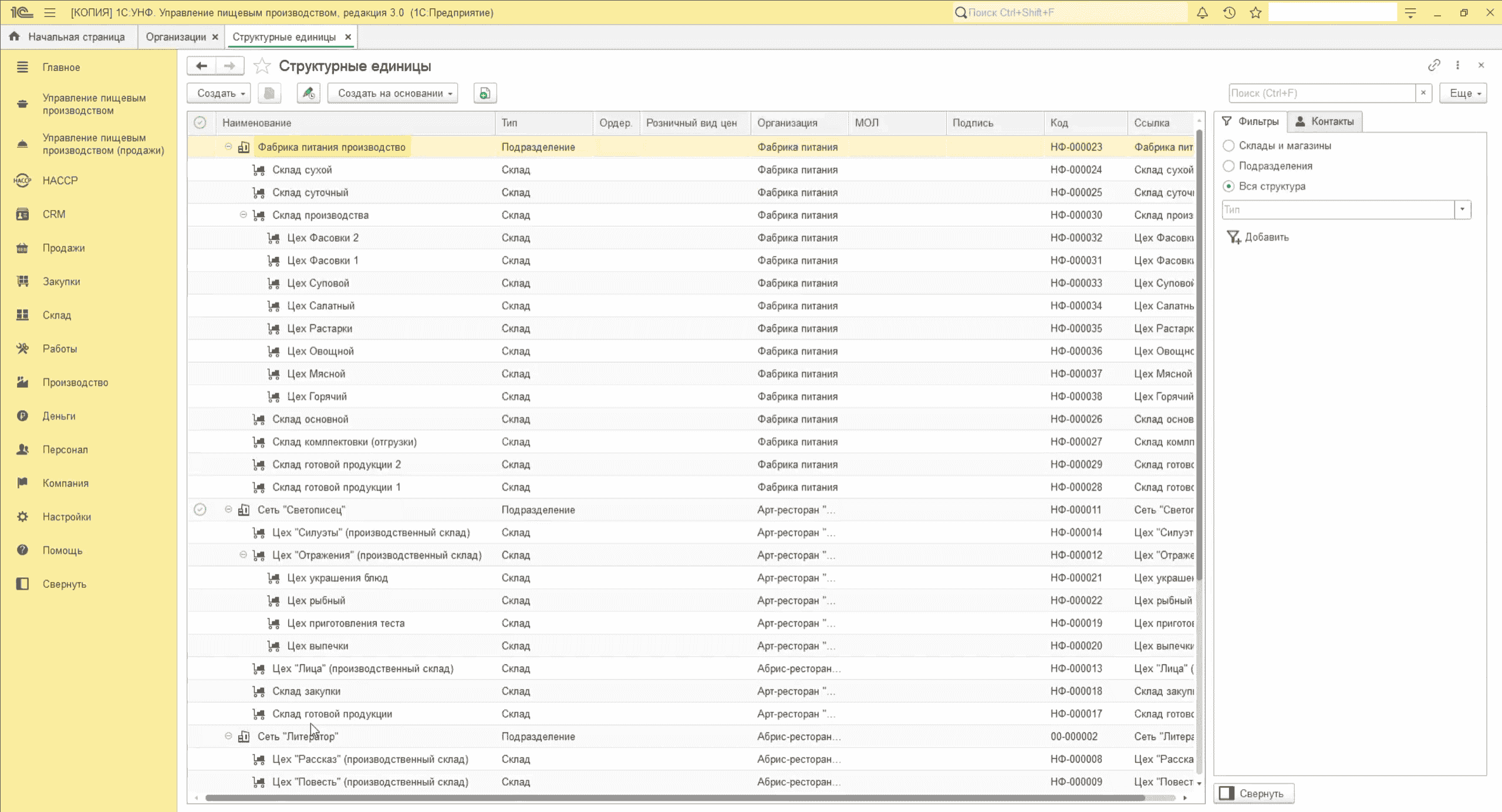Sort by the Организация column header
This screenshot has width=1502, height=812.
799,123
